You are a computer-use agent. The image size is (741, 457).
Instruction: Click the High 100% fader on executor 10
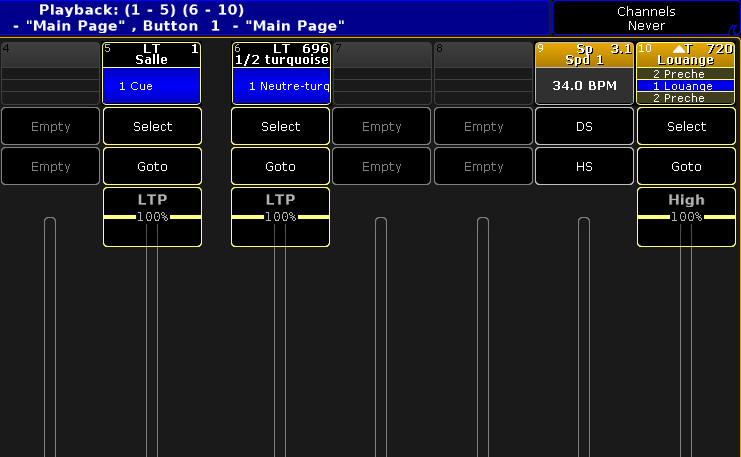[686, 216]
